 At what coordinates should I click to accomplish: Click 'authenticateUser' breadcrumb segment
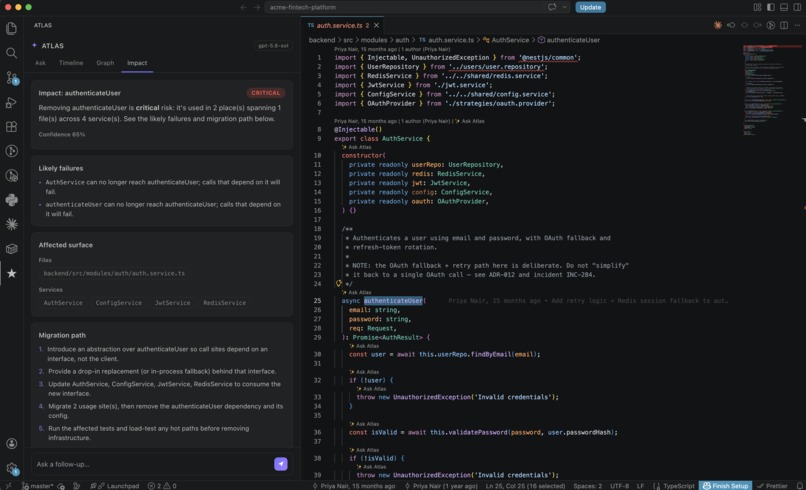(573, 40)
